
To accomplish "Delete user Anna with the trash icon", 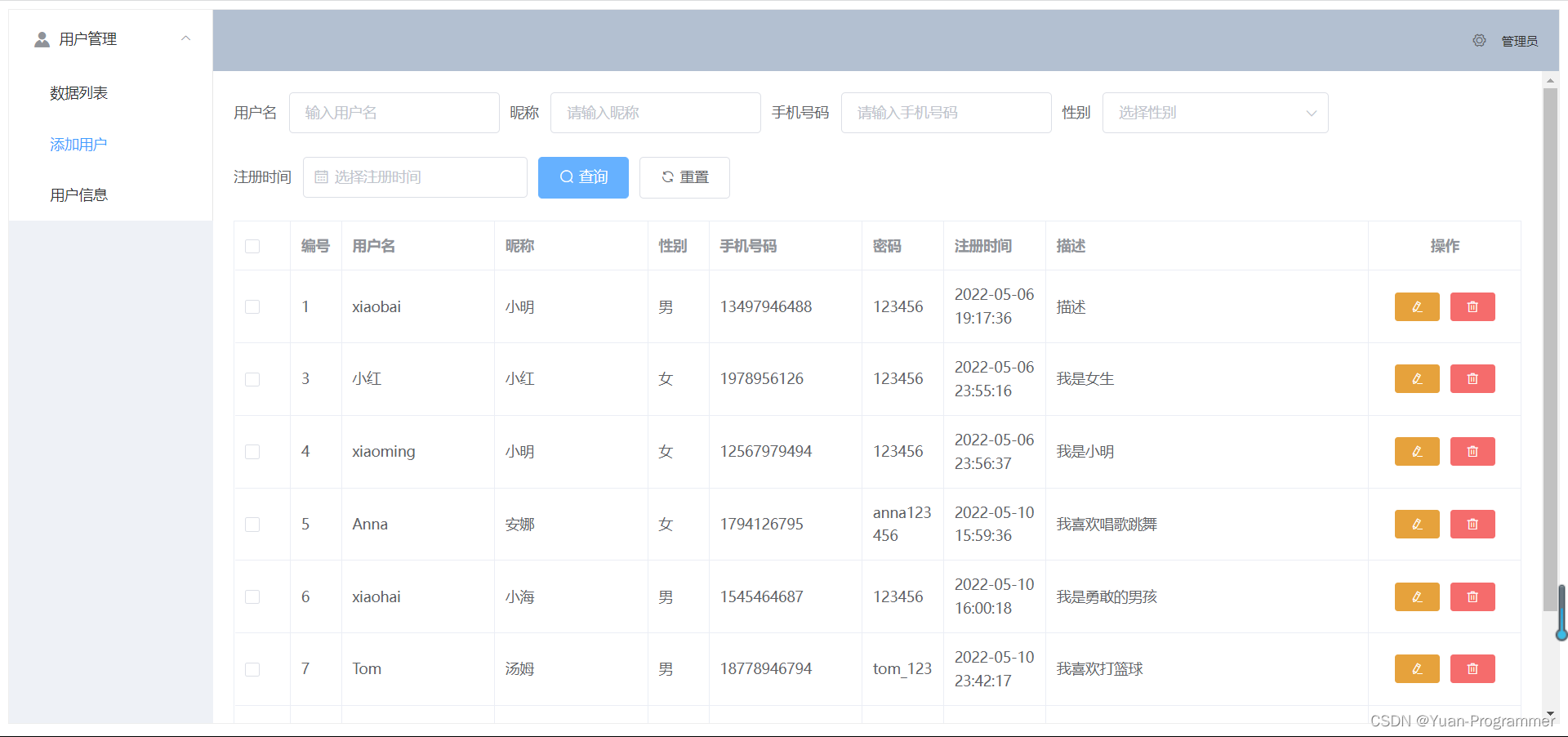I will (x=1472, y=524).
